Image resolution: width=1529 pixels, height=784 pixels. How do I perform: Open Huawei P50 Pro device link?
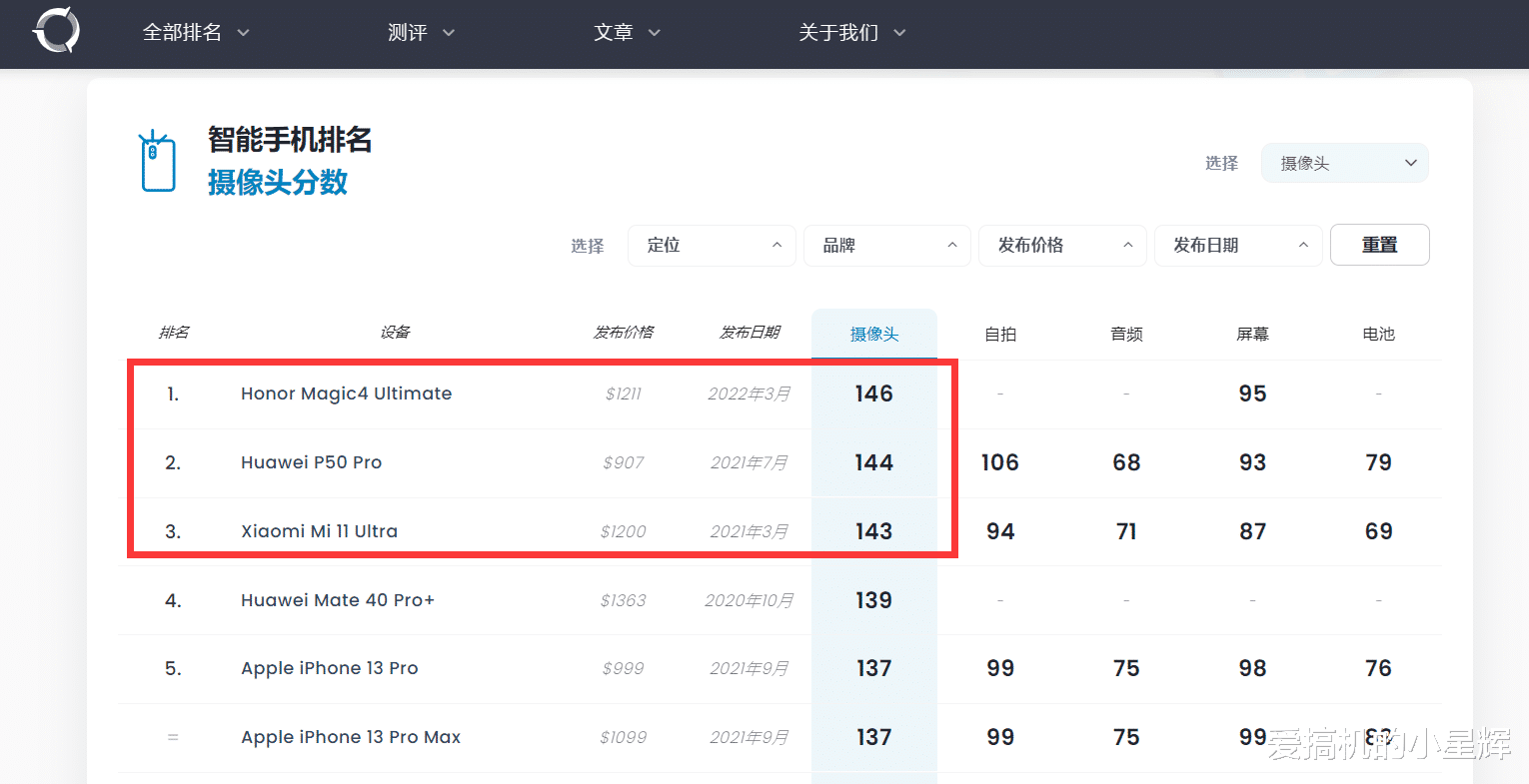[312, 462]
